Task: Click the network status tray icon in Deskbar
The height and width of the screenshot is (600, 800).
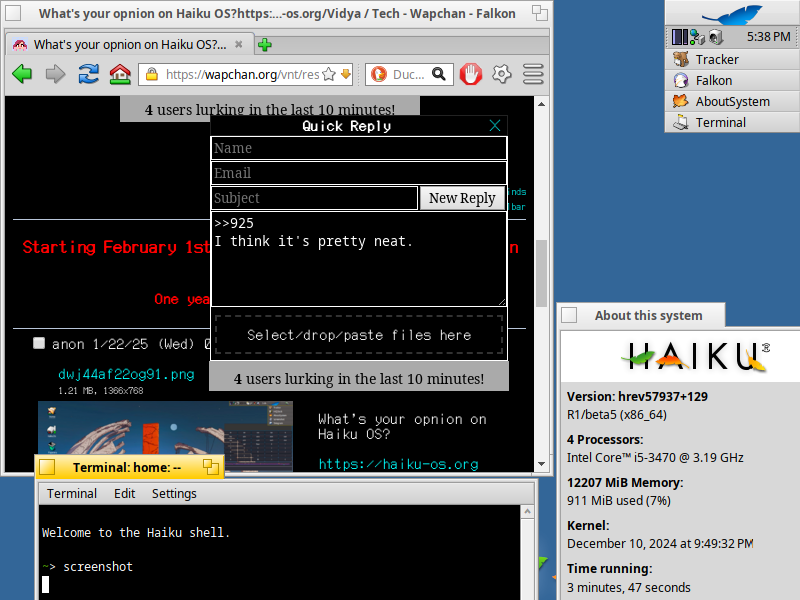Action: pos(698,37)
